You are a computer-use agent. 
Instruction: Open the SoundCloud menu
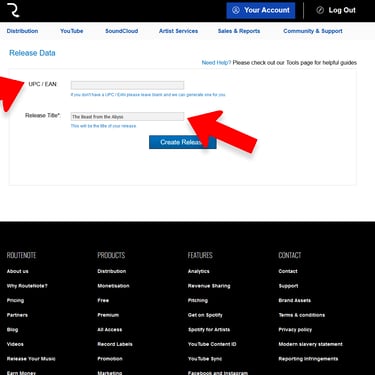coord(122,31)
